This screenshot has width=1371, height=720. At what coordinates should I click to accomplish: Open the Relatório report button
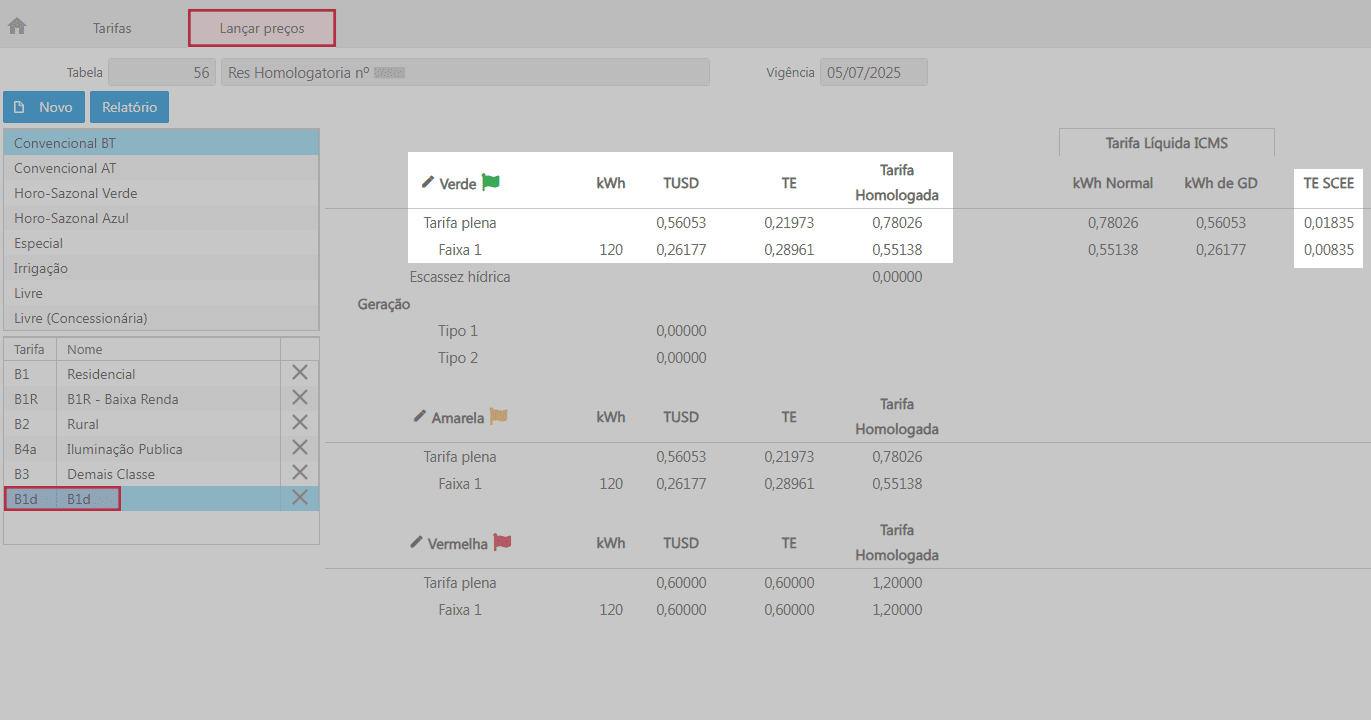click(x=129, y=107)
